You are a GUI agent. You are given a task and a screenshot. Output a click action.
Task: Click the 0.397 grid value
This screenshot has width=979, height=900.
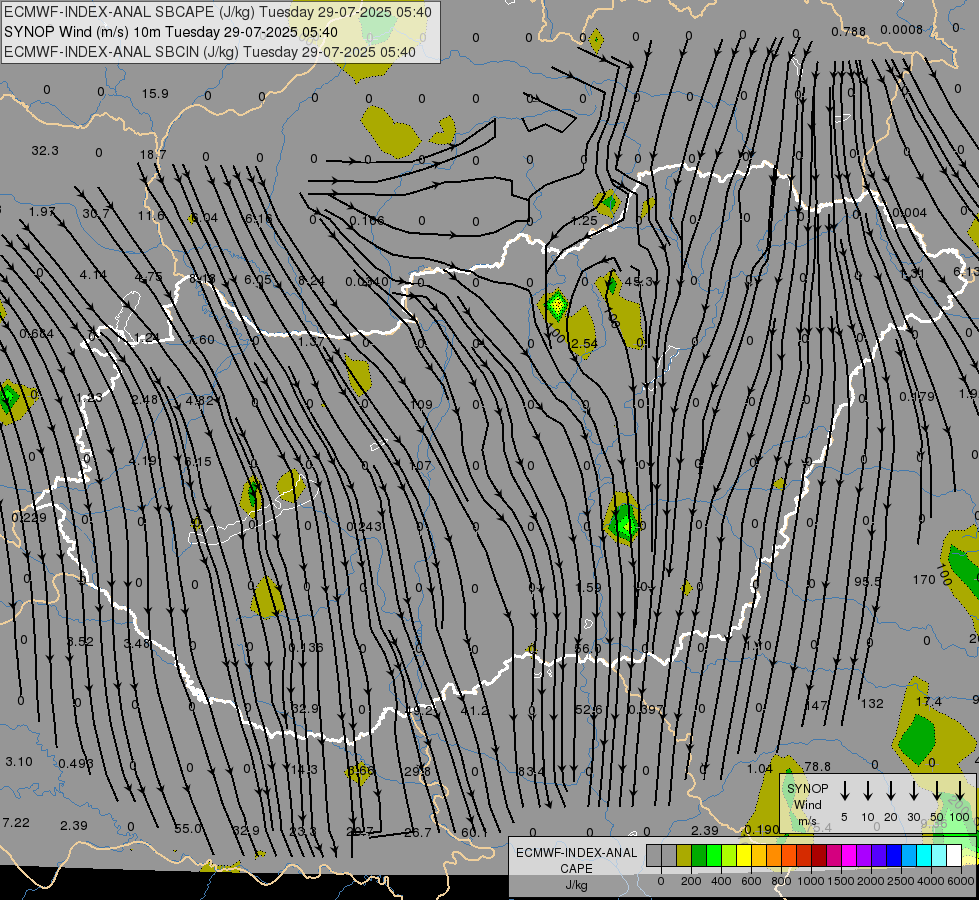[x=646, y=710]
